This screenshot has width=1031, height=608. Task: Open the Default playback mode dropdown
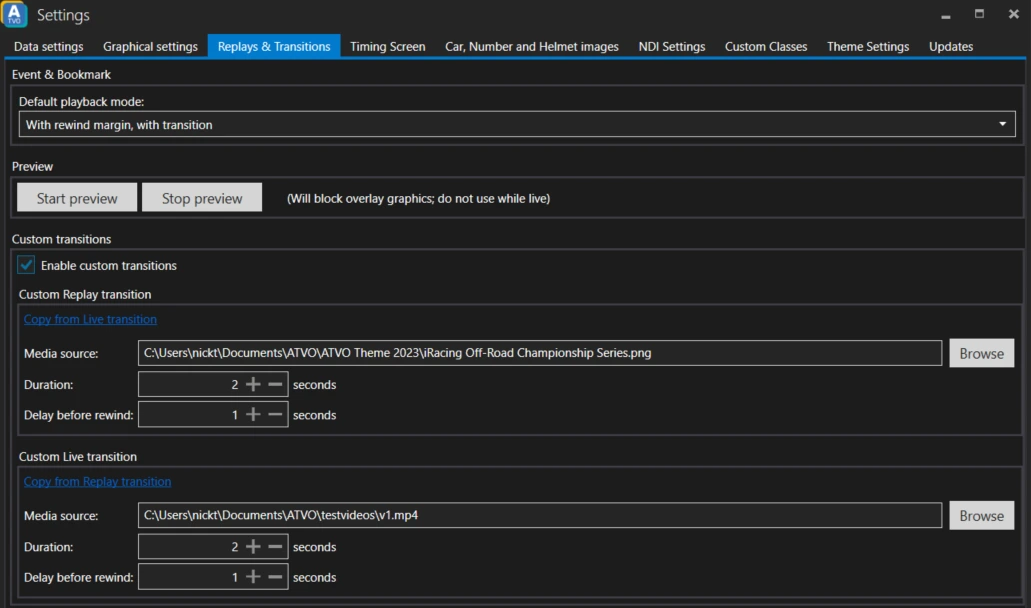[x=517, y=124]
